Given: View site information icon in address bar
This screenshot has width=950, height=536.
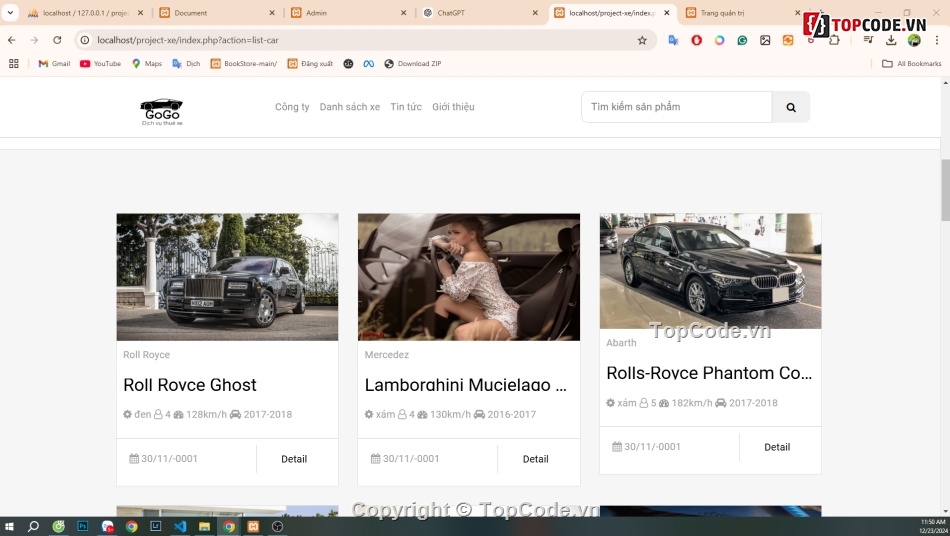Looking at the screenshot, I should tap(85, 40).
